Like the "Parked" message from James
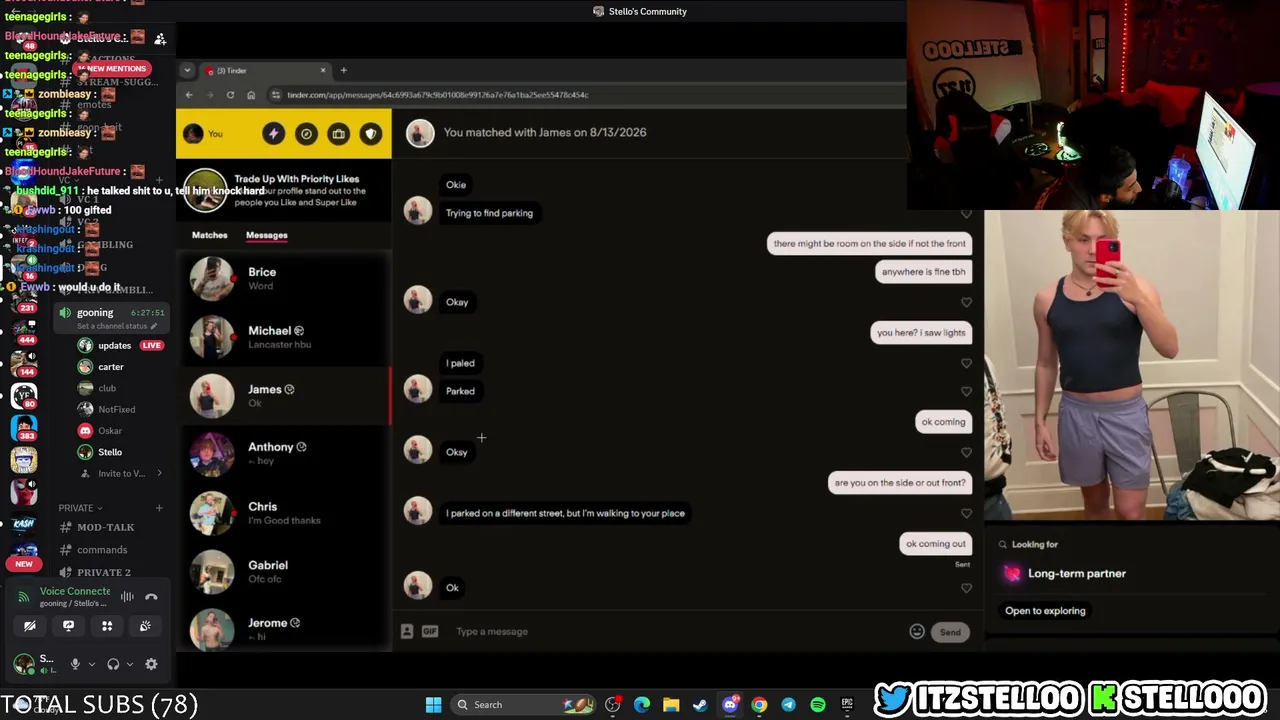This screenshot has width=1280, height=720. pos(966,391)
